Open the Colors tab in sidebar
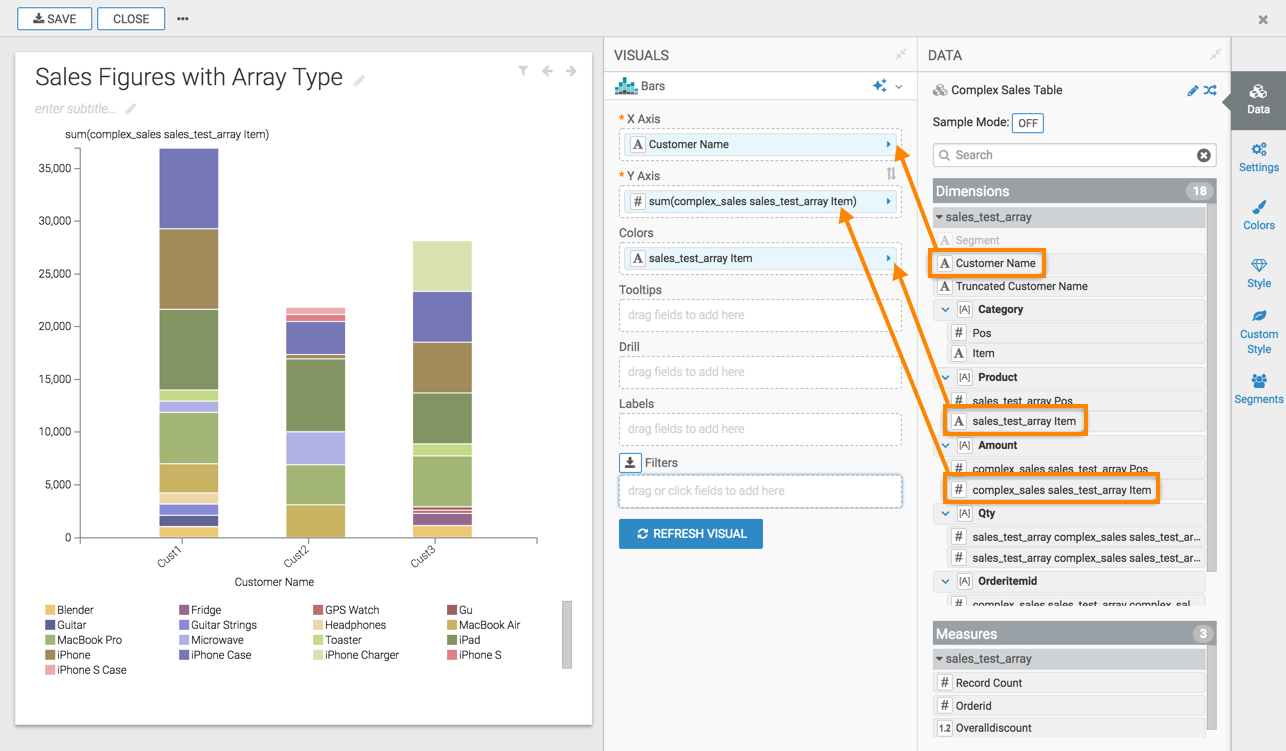This screenshot has height=751, width=1286. click(1258, 215)
